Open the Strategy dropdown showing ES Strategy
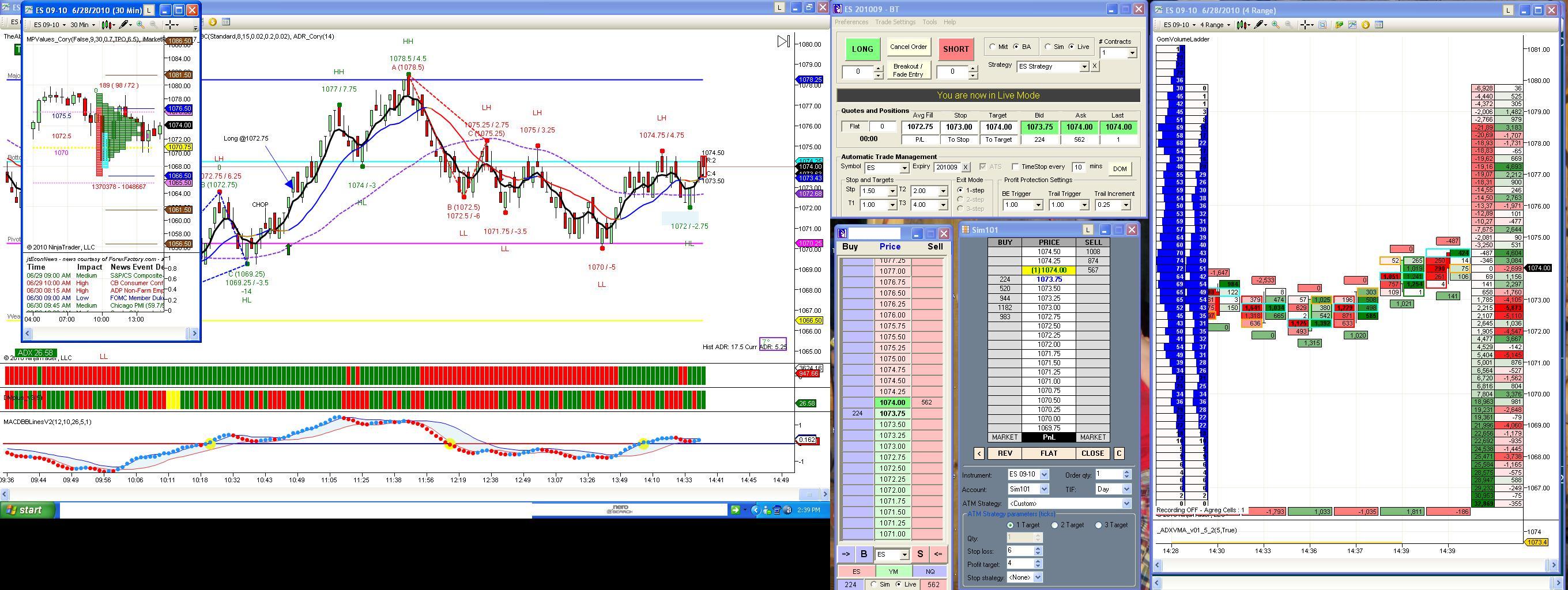Screen dimensions: 1568x590 (1084, 66)
